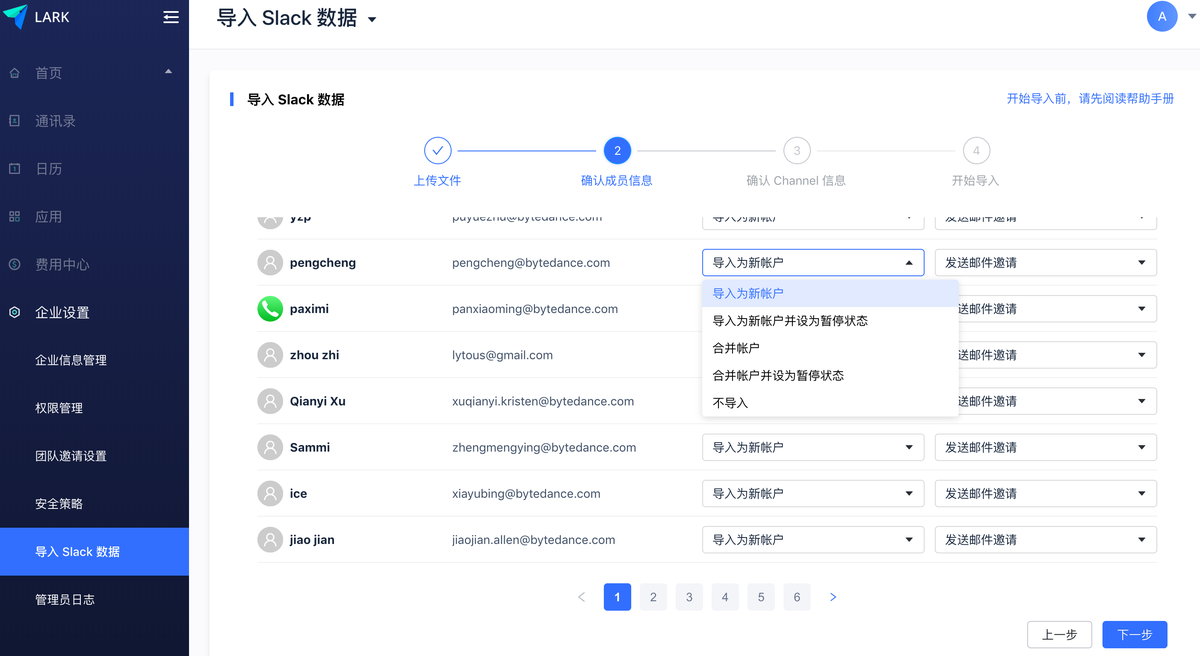Image resolution: width=1200 pixels, height=656 pixels.
Task: Click the hamburger menu icon at sidebar top
Action: click(170, 16)
